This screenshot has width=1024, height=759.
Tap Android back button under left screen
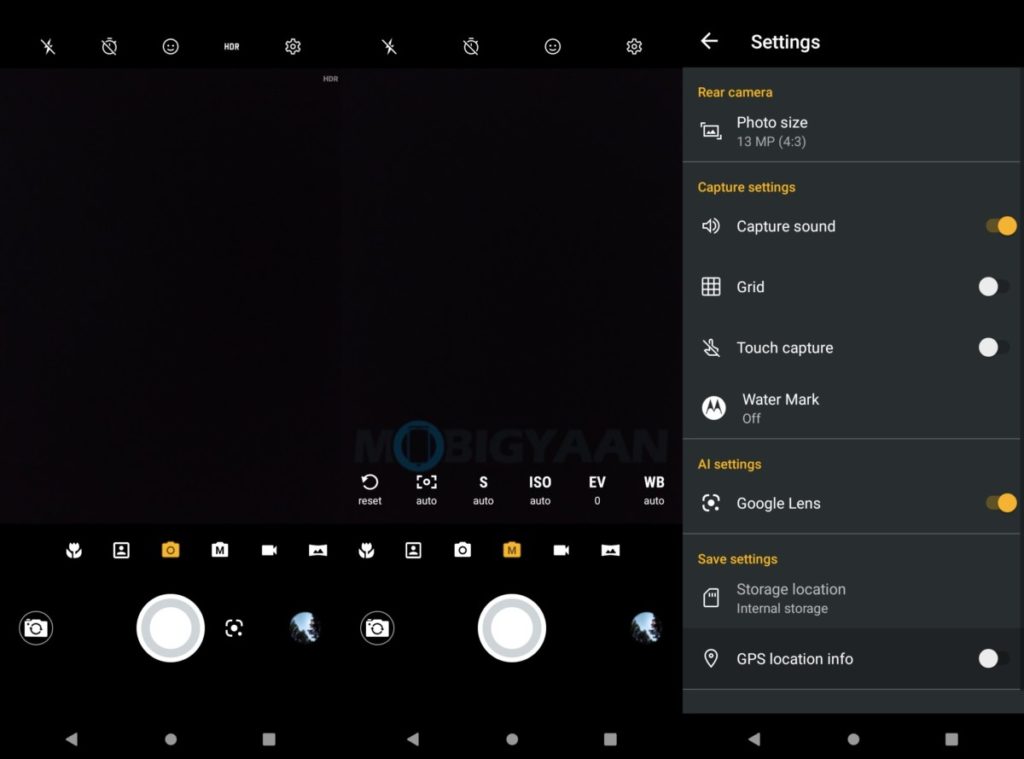click(72, 739)
